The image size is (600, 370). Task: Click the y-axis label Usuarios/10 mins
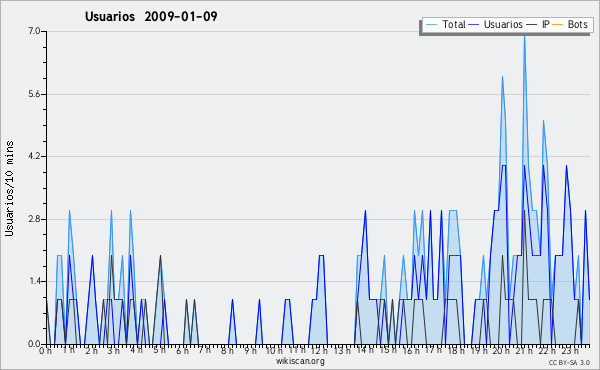[x=9, y=189]
